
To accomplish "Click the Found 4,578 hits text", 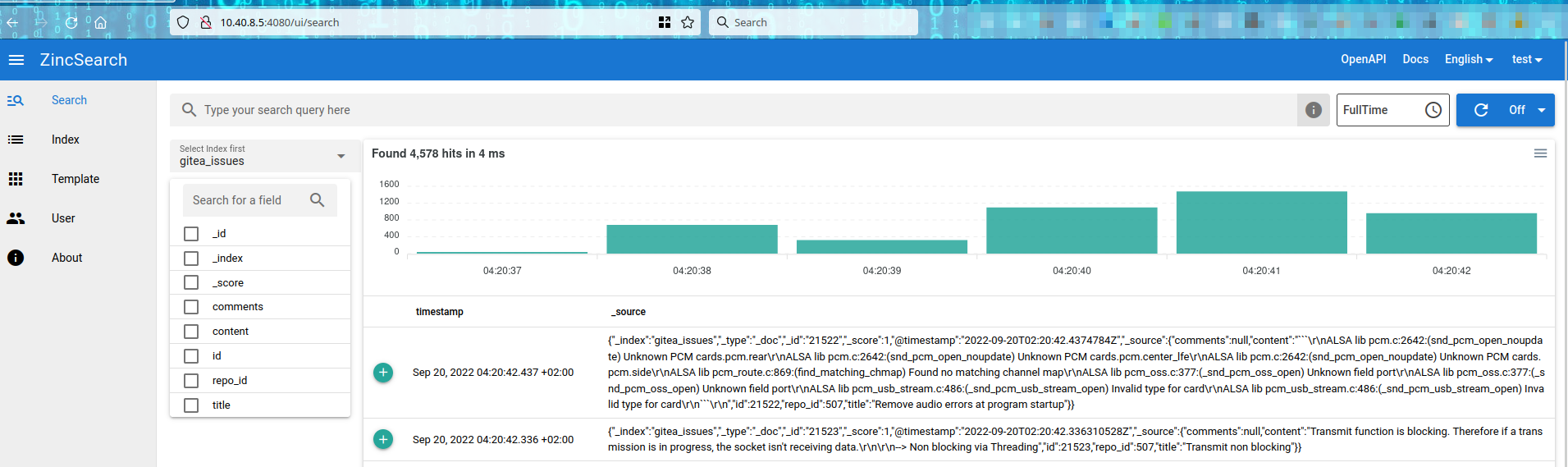I will [x=438, y=153].
